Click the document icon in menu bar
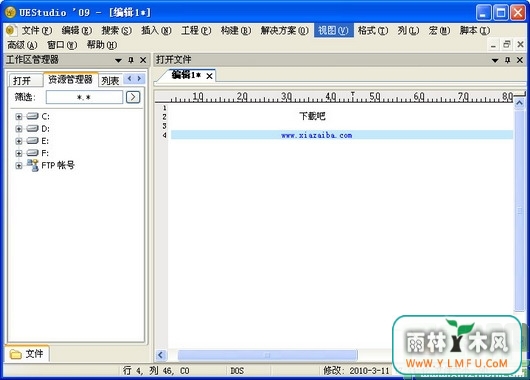This screenshot has width=530, height=380. [11, 30]
